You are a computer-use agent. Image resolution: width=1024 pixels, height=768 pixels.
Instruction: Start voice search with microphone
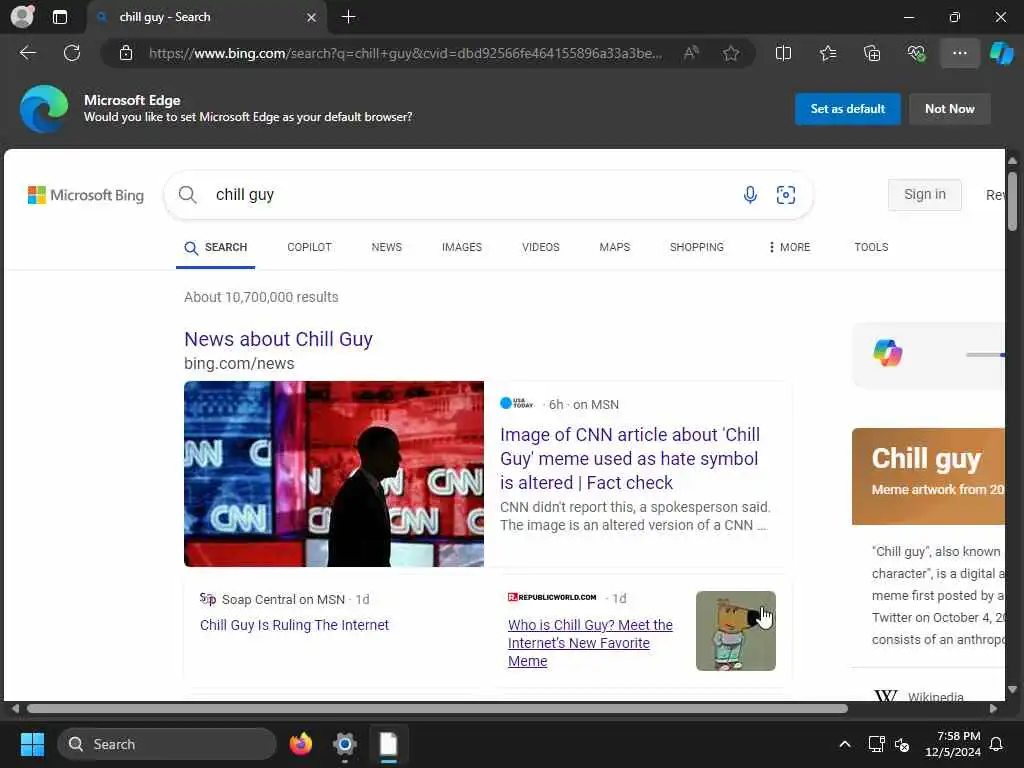750,195
